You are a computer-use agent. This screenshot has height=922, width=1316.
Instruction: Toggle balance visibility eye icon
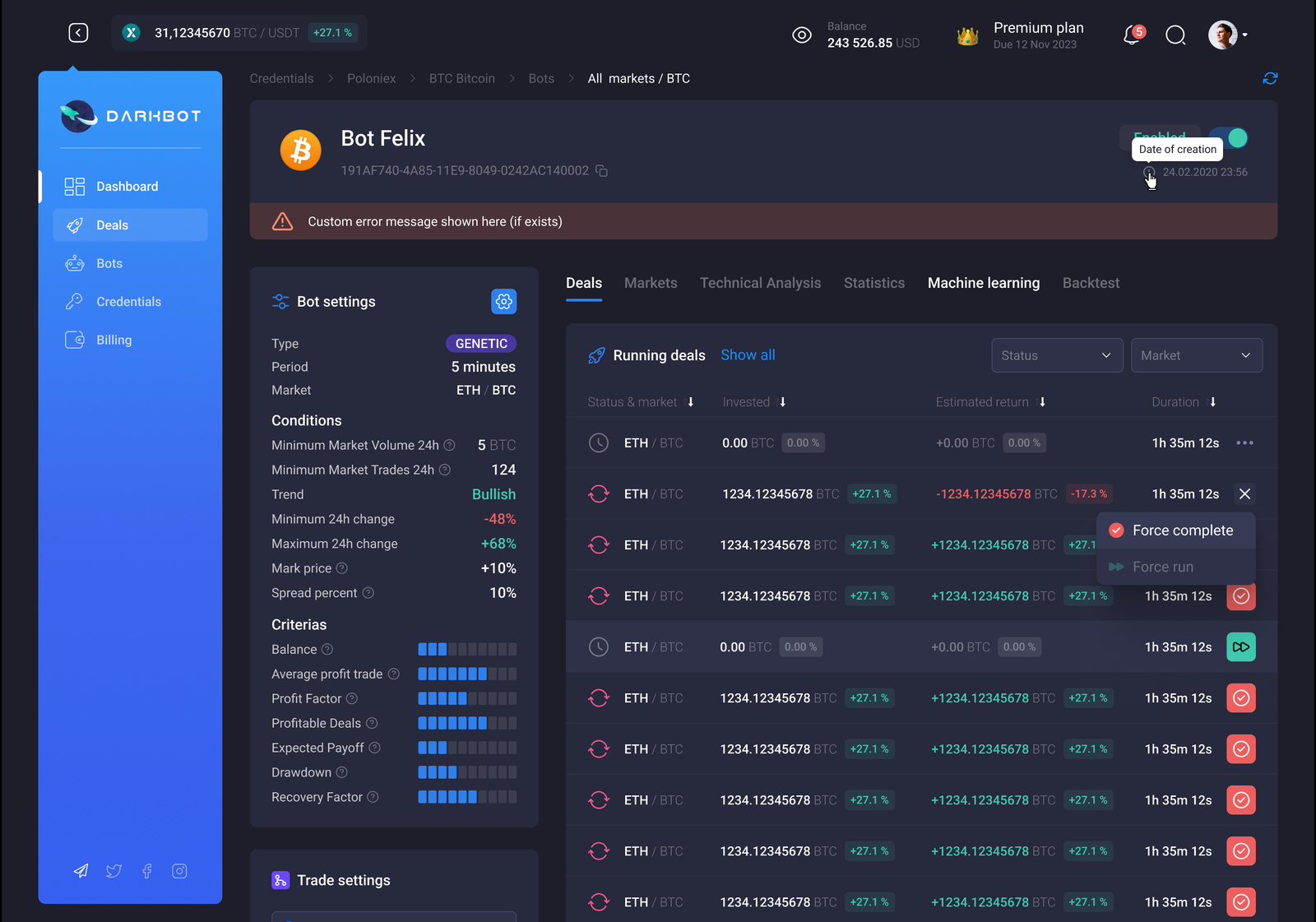(801, 35)
